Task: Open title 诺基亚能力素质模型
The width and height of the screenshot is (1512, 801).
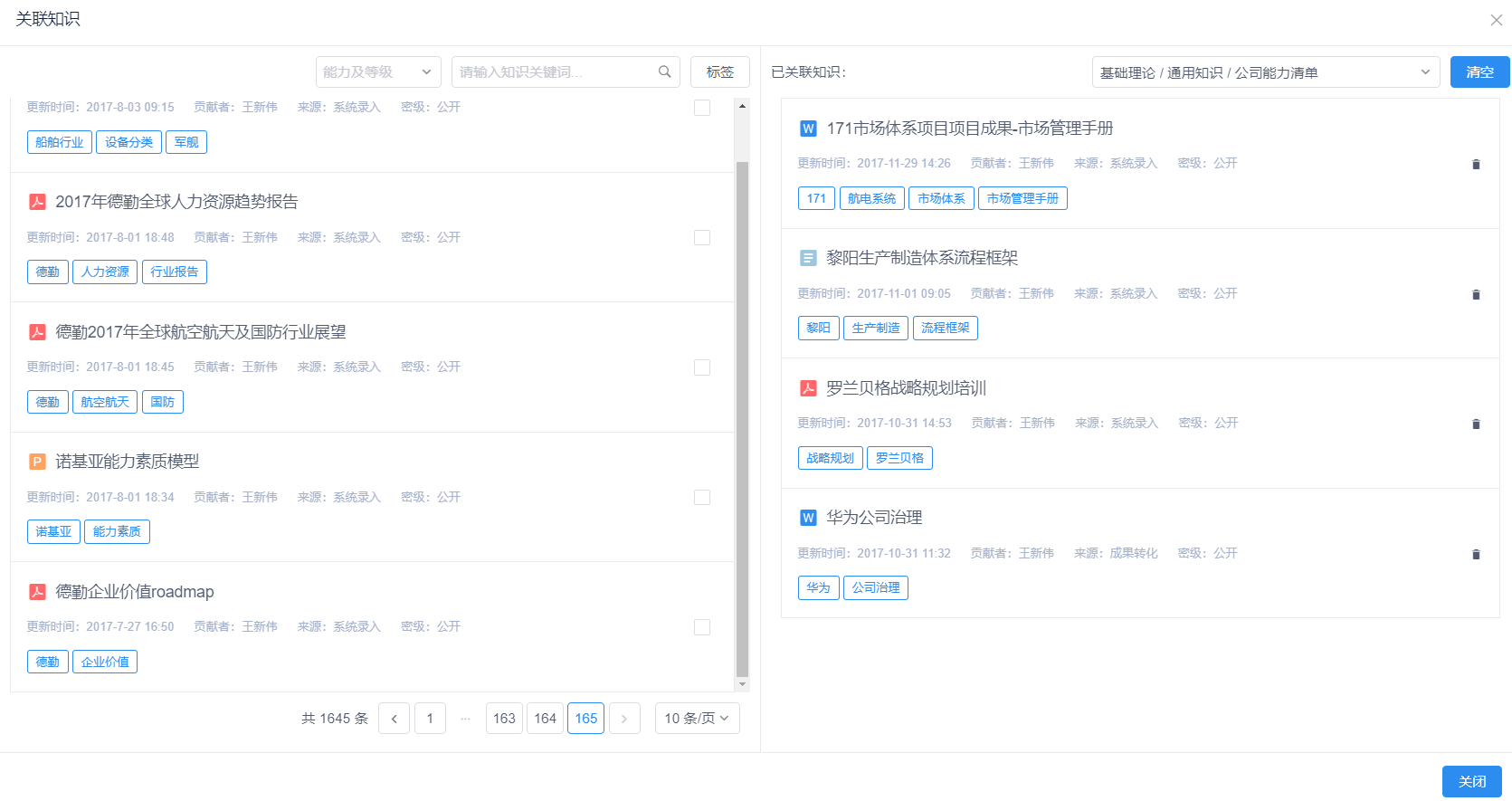Action: 128,462
